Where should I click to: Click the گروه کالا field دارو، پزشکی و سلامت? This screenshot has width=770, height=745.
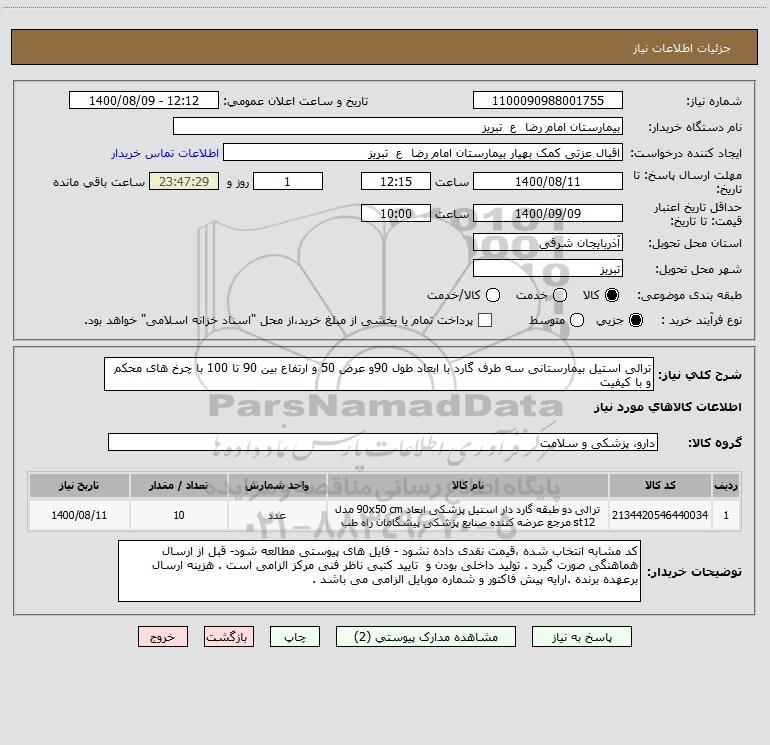(383, 442)
